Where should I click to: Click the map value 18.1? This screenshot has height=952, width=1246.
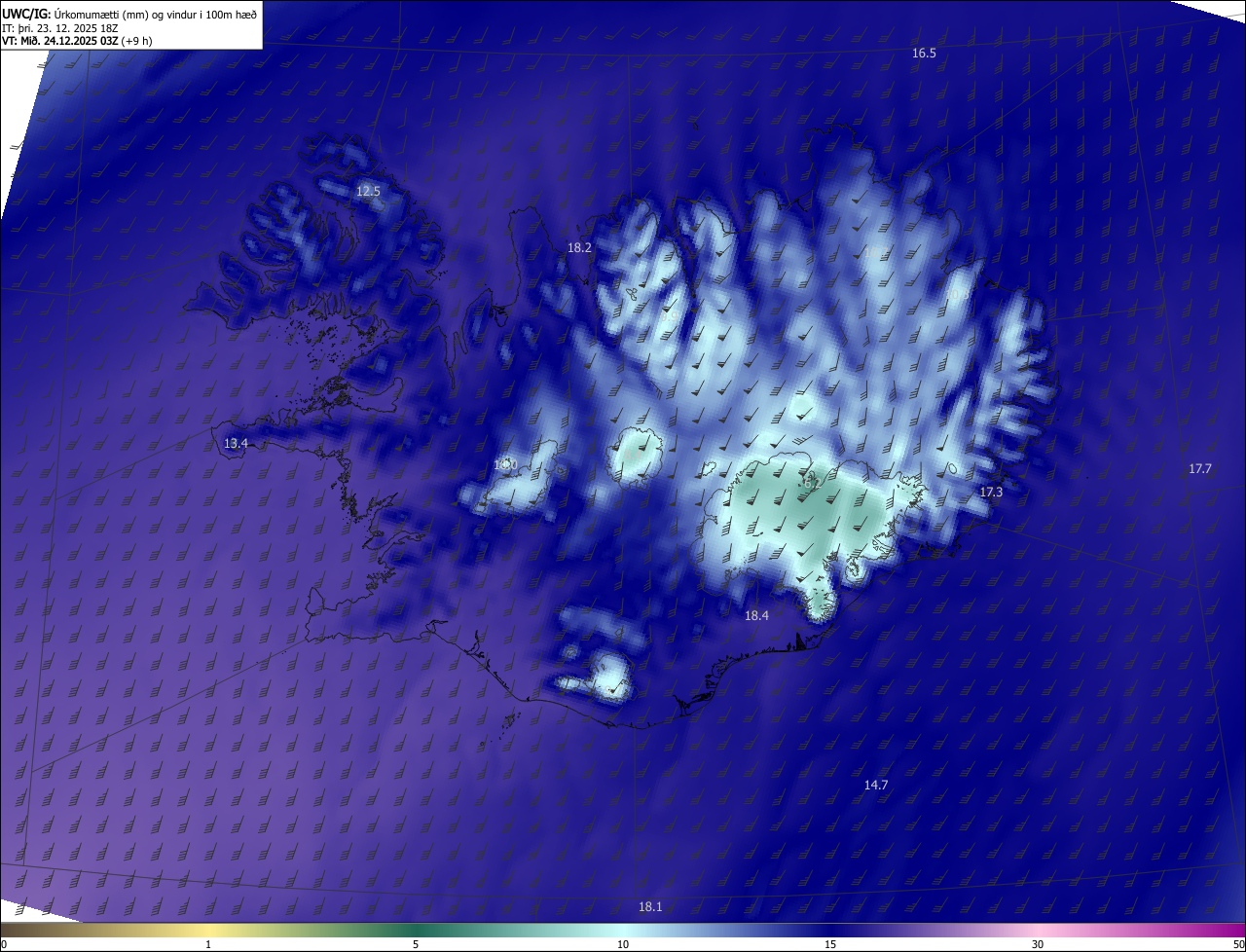[650, 907]
